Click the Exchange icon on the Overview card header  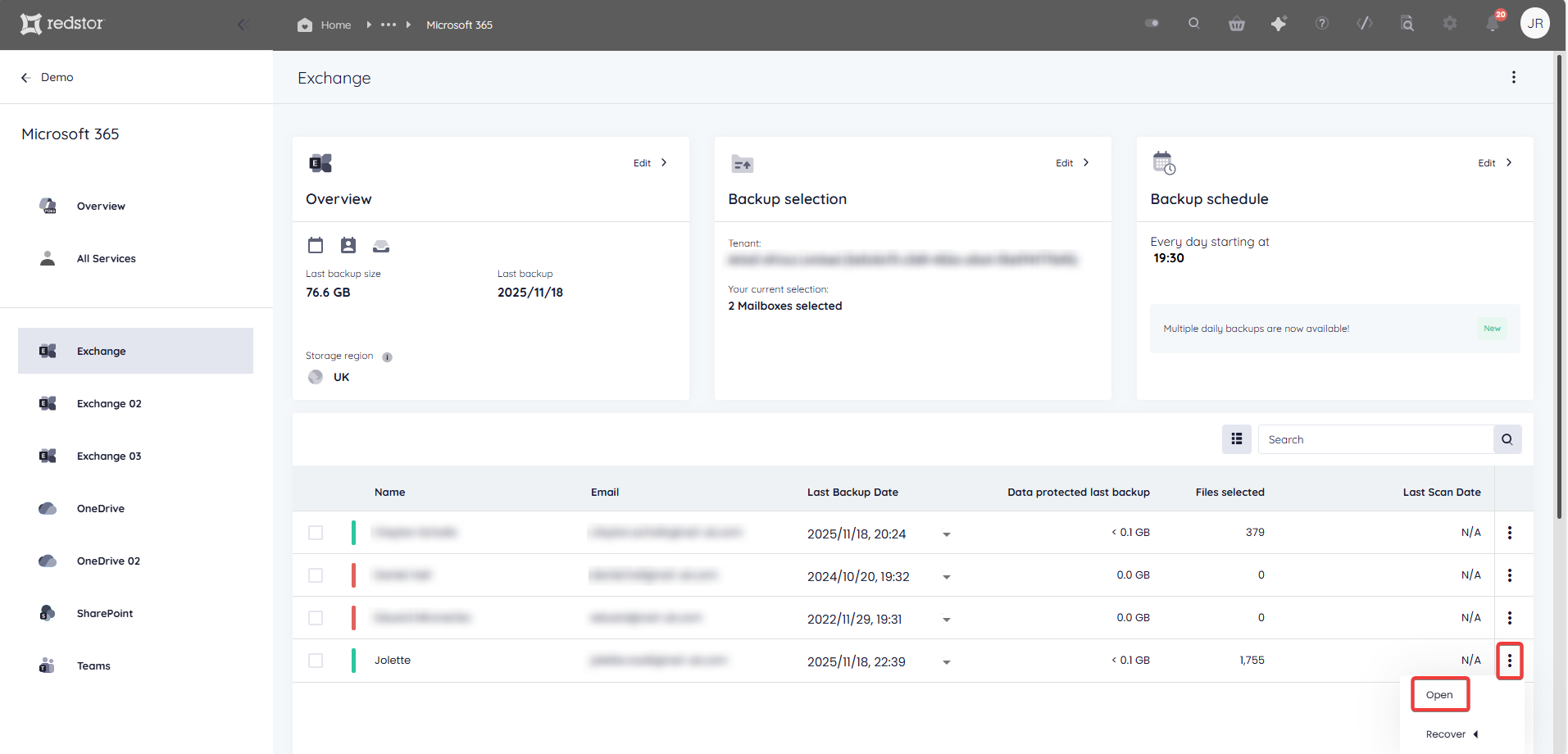click(320, 163)
